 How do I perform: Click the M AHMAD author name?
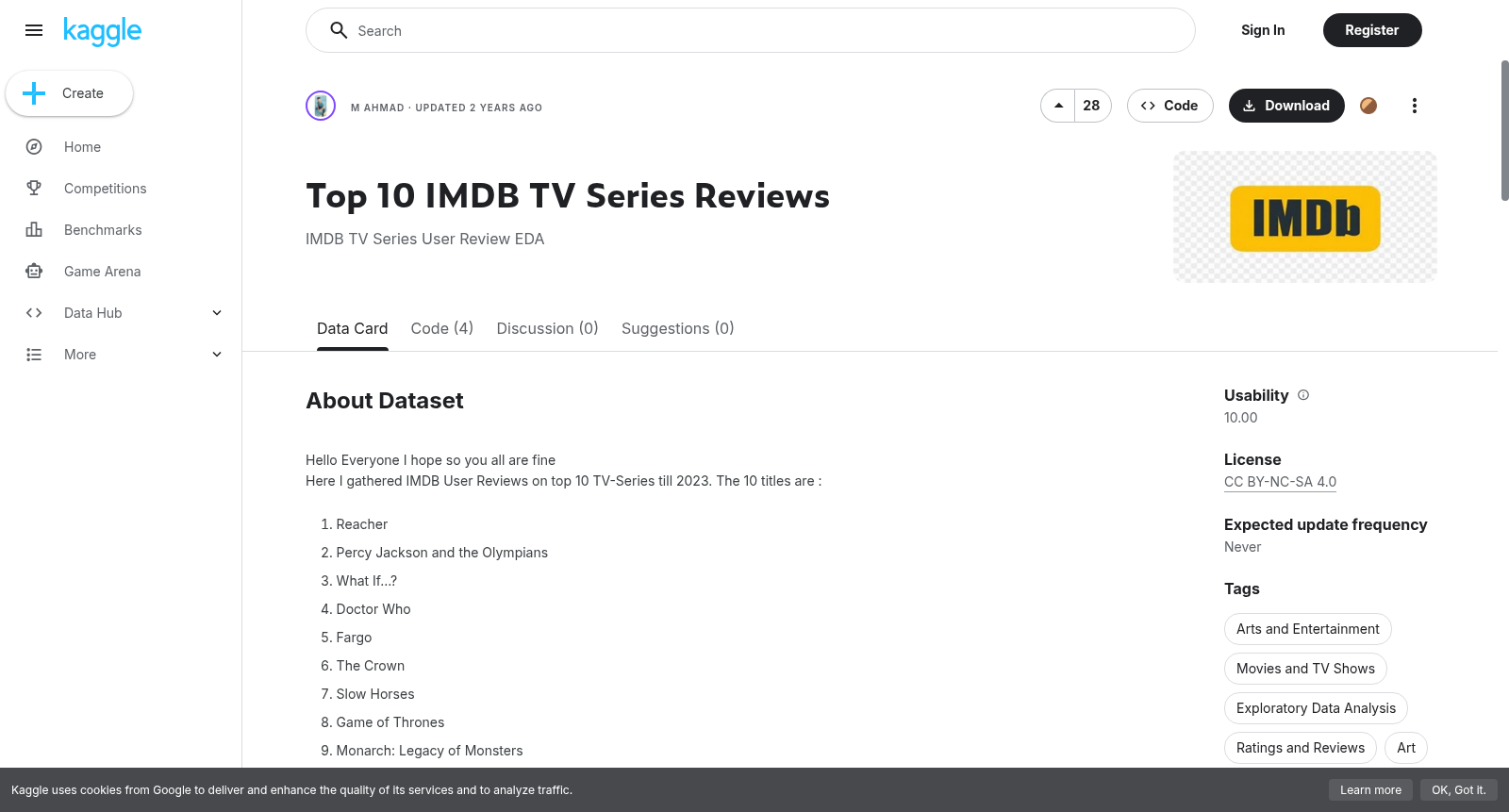(x=377, y=108)
